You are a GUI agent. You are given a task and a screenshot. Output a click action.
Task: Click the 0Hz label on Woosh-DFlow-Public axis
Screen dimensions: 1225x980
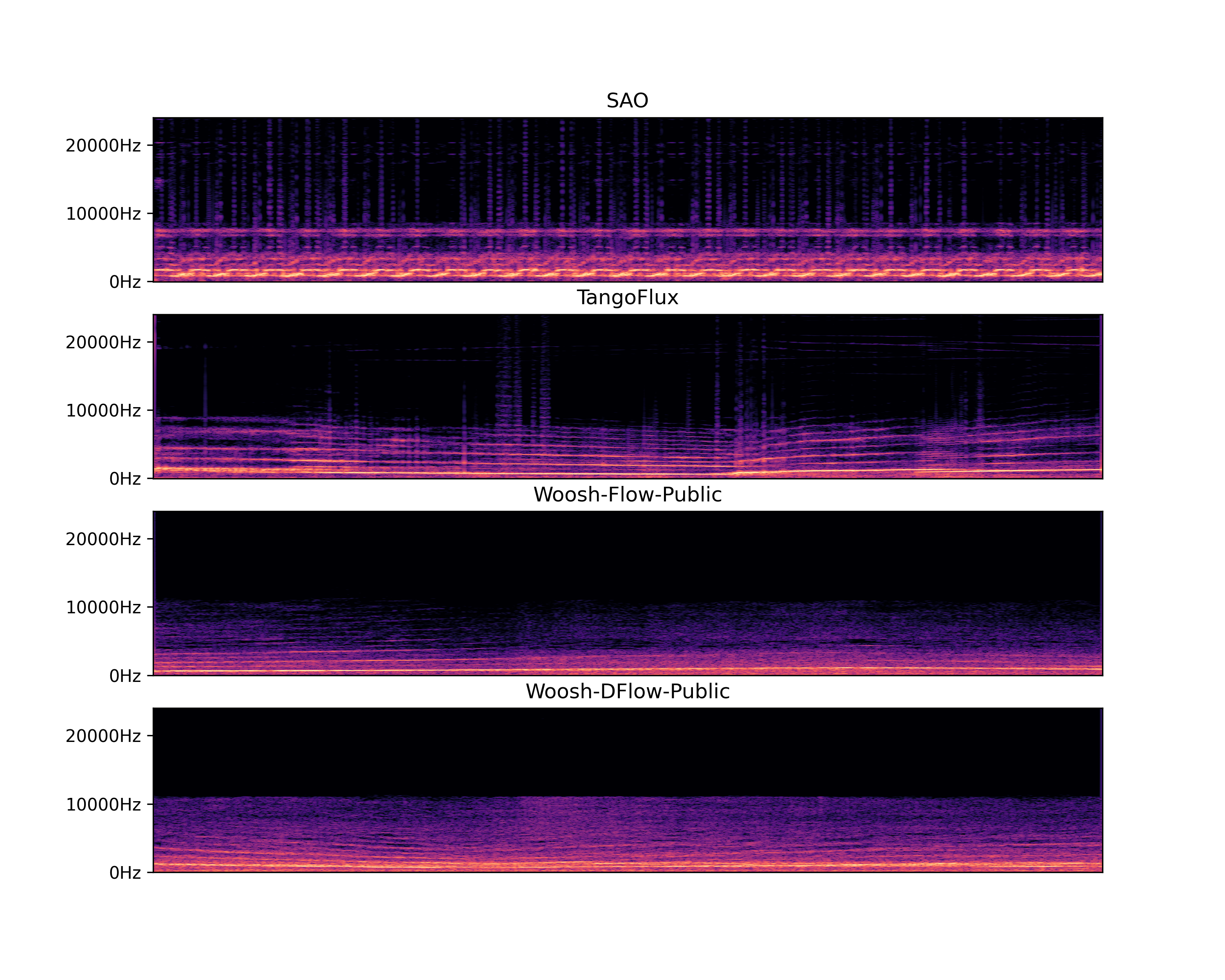[125, 873]
